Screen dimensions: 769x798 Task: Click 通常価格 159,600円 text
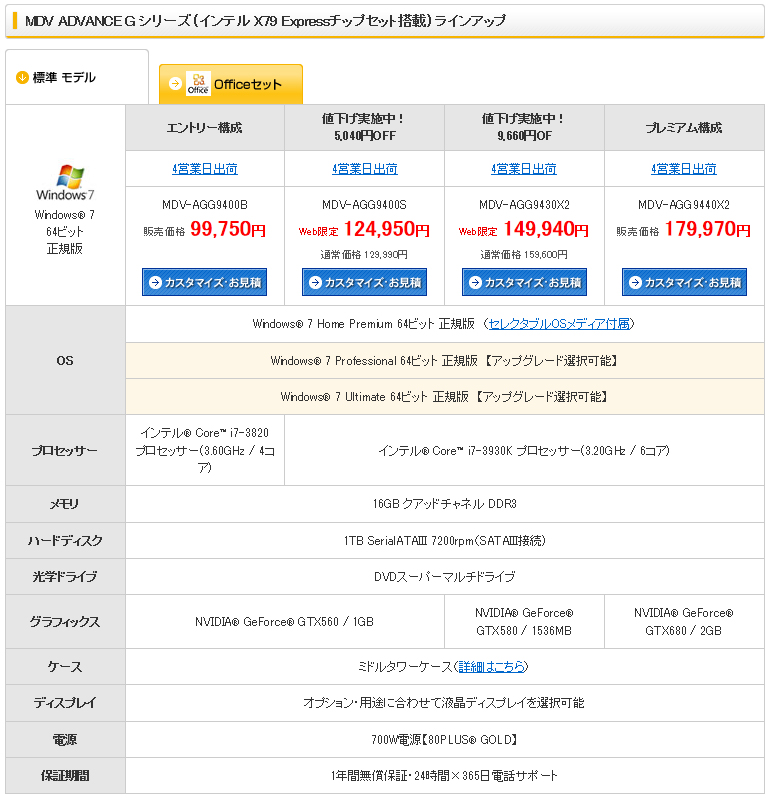pyautogui.click(x=524, y=254)
